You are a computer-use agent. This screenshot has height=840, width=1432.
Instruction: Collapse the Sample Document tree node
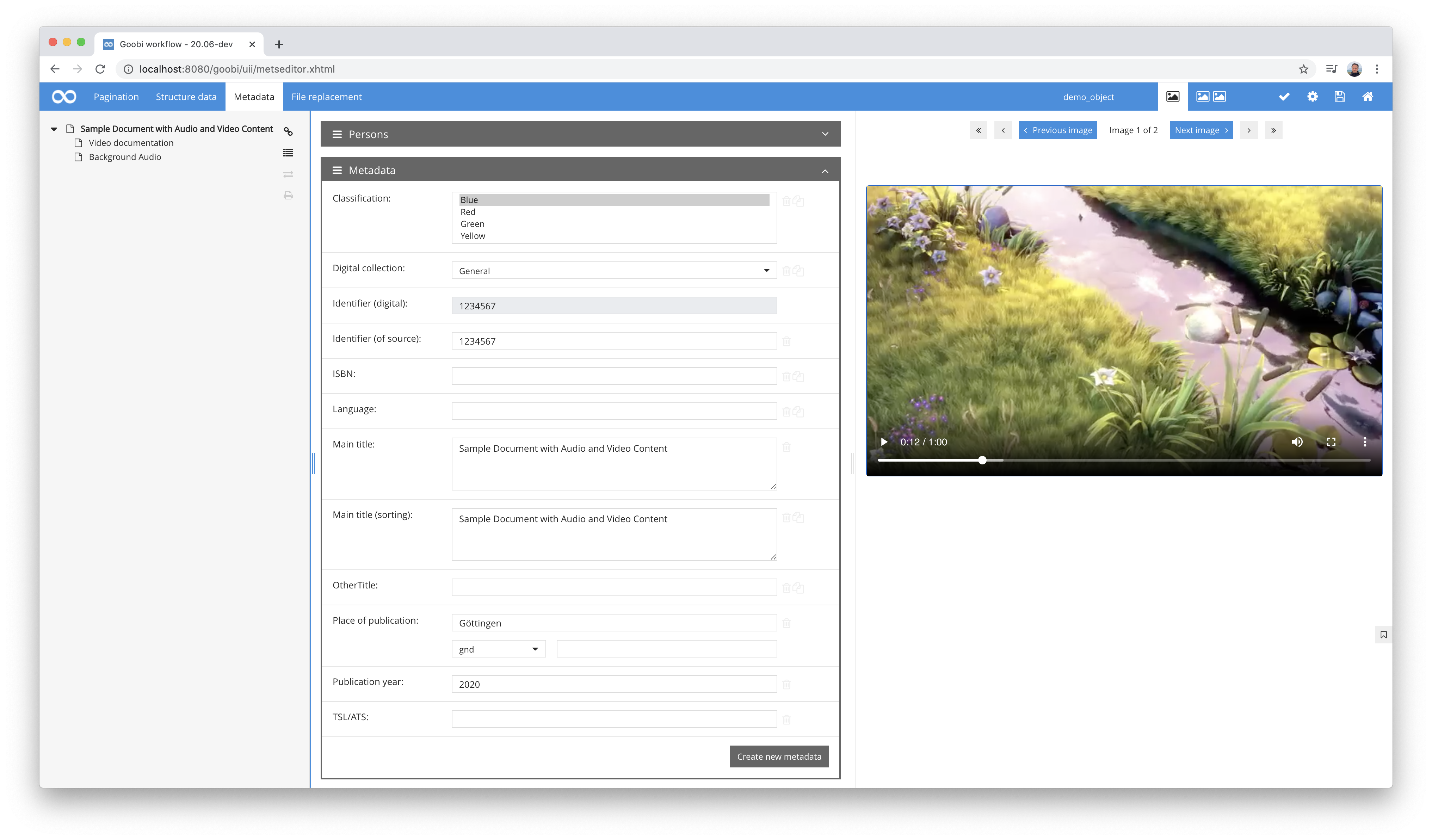coord(54,129)
